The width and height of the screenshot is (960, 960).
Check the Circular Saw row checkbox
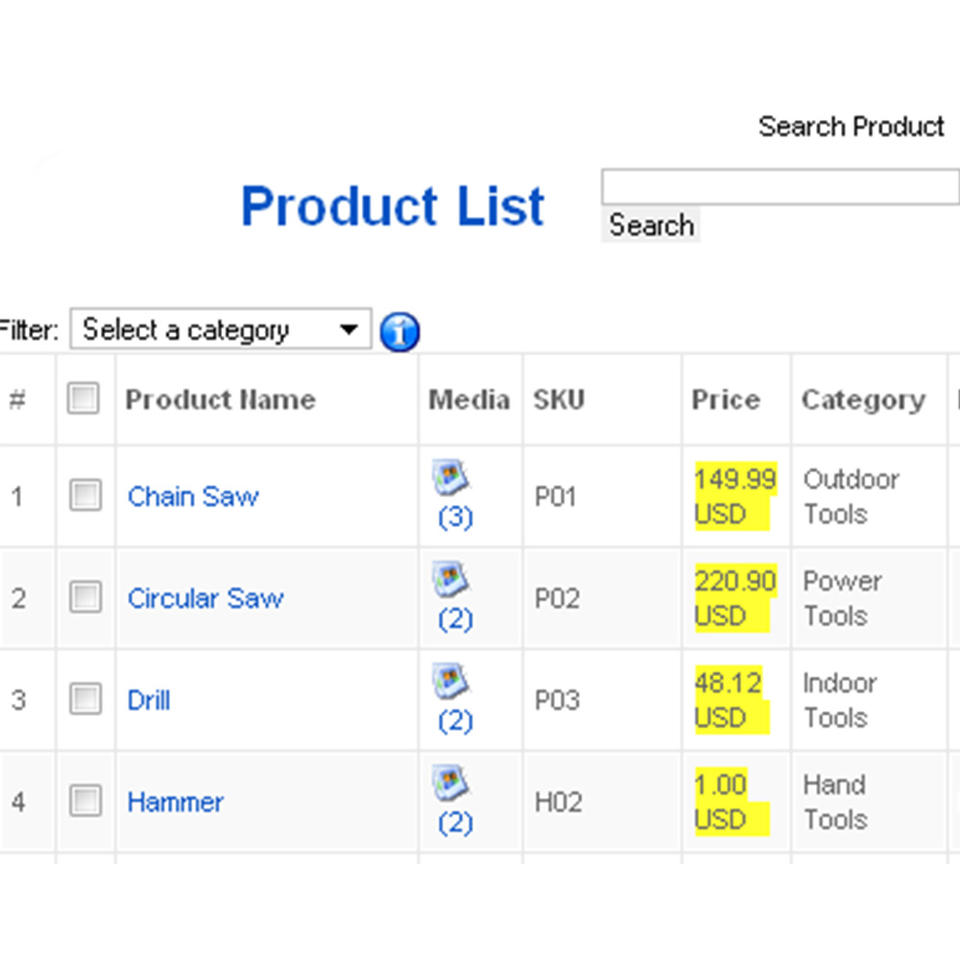point(85,597)
